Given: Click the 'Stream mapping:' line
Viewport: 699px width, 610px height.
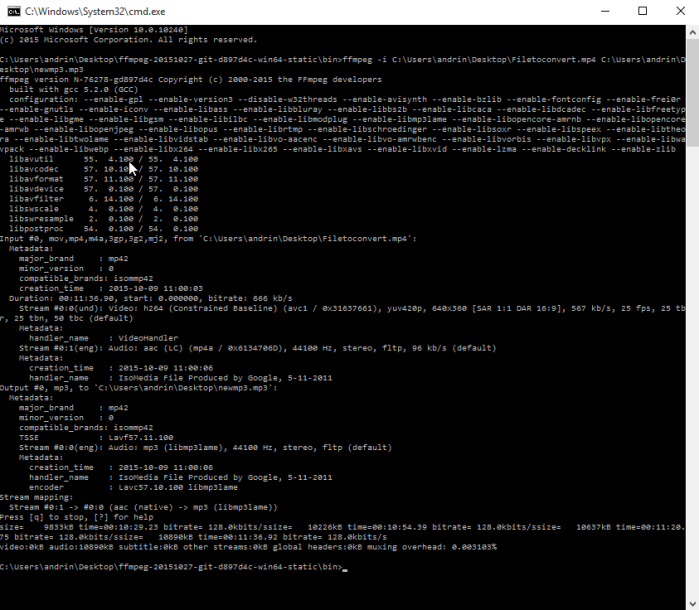Looking at the screenshot, I should 37,497.
